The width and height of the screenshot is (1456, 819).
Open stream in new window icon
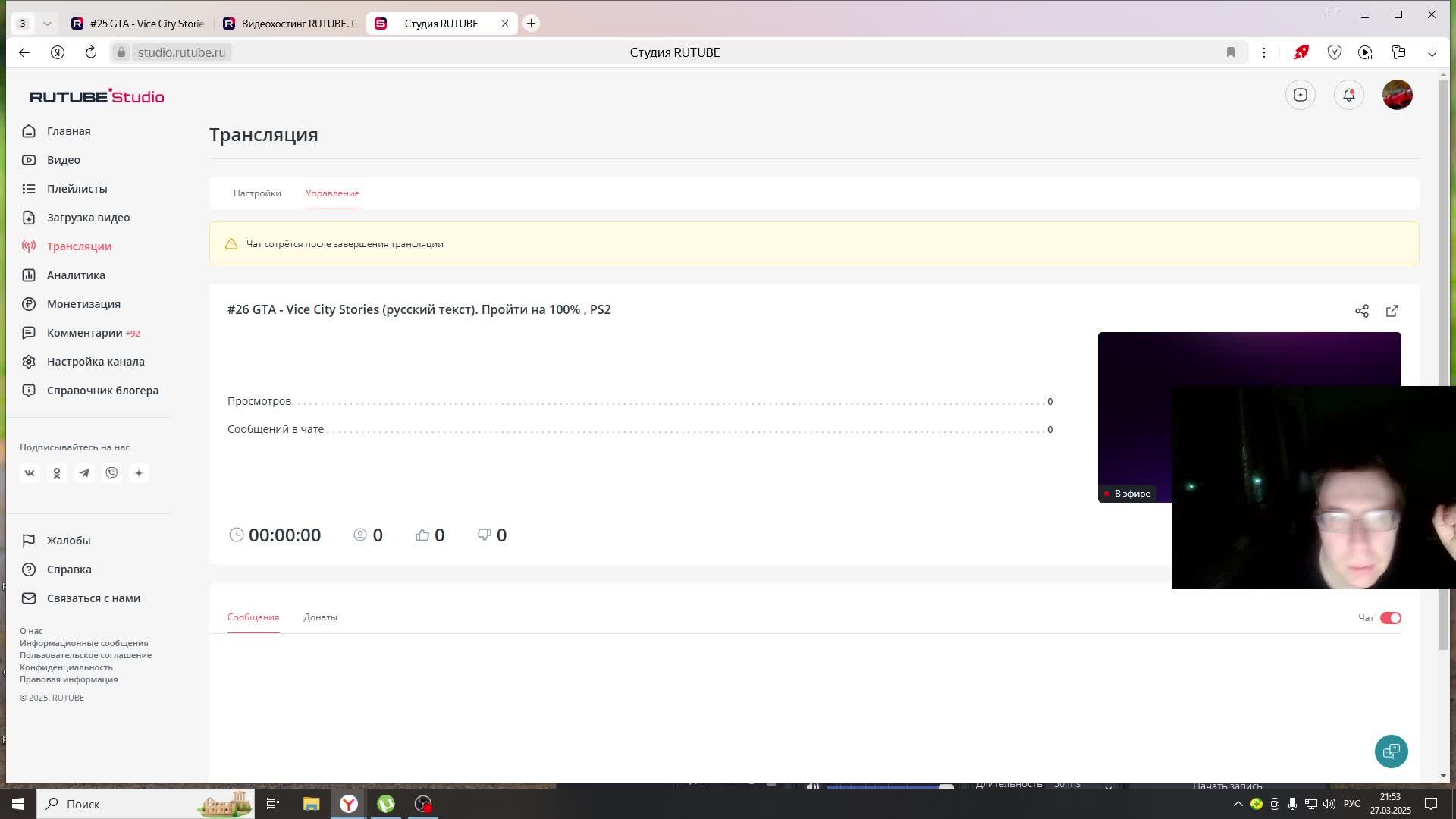[x=1392, y=311]
